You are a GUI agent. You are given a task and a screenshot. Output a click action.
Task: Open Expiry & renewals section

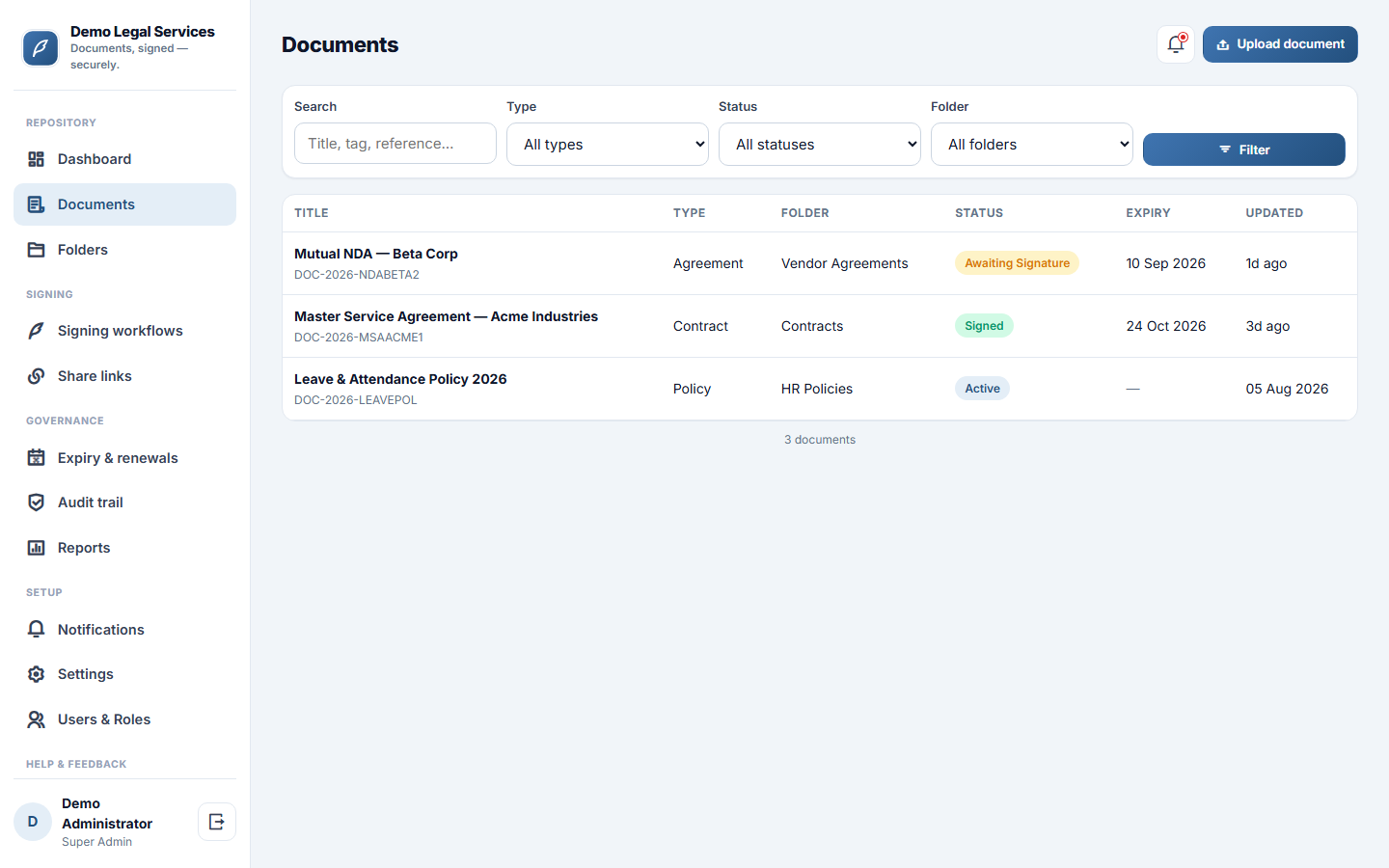pos(124,458)
